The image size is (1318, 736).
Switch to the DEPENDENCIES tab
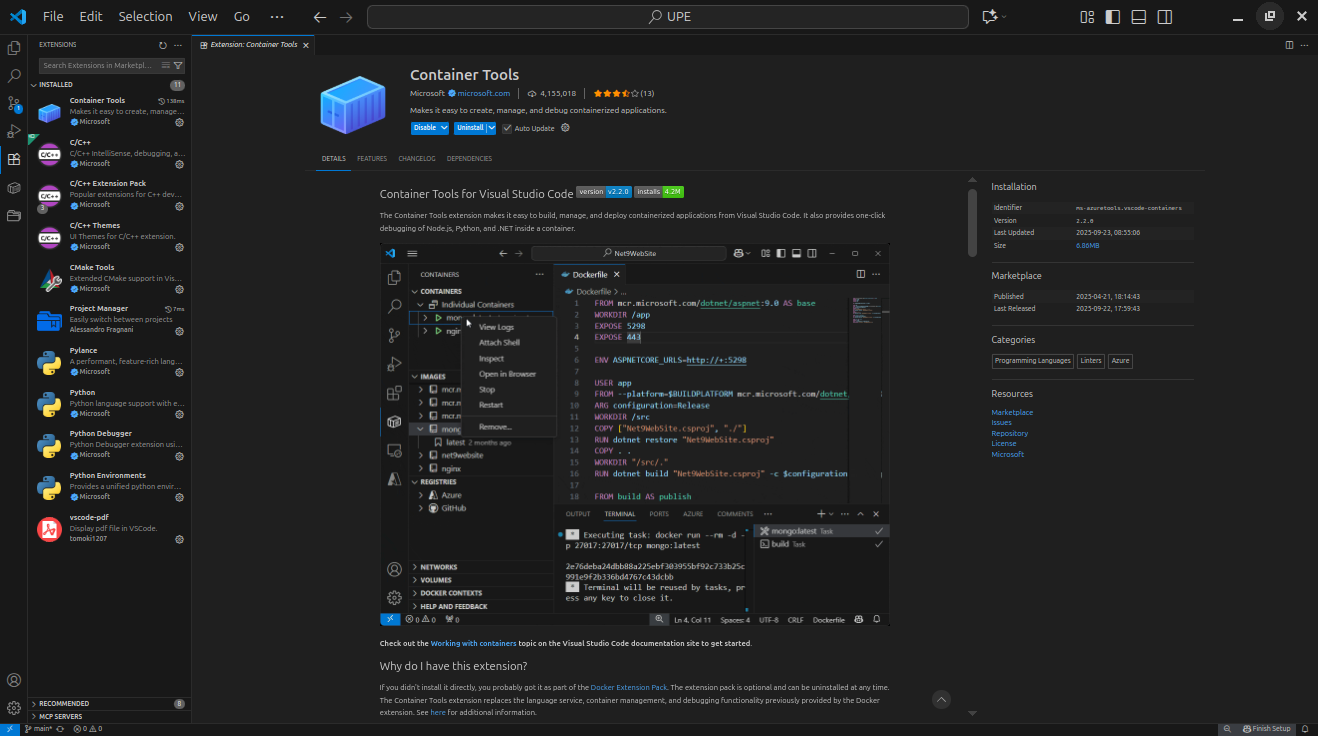[x=469, y=158]
